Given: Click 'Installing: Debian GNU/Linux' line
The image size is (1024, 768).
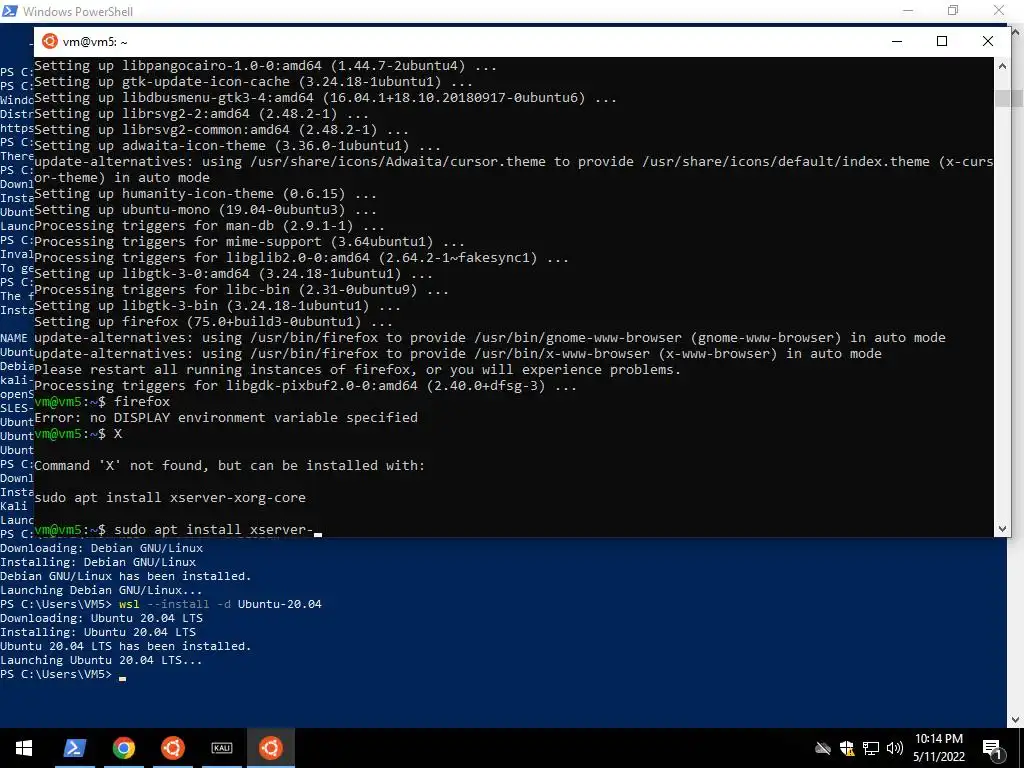Looking at the screenshot, I should 98,562.
